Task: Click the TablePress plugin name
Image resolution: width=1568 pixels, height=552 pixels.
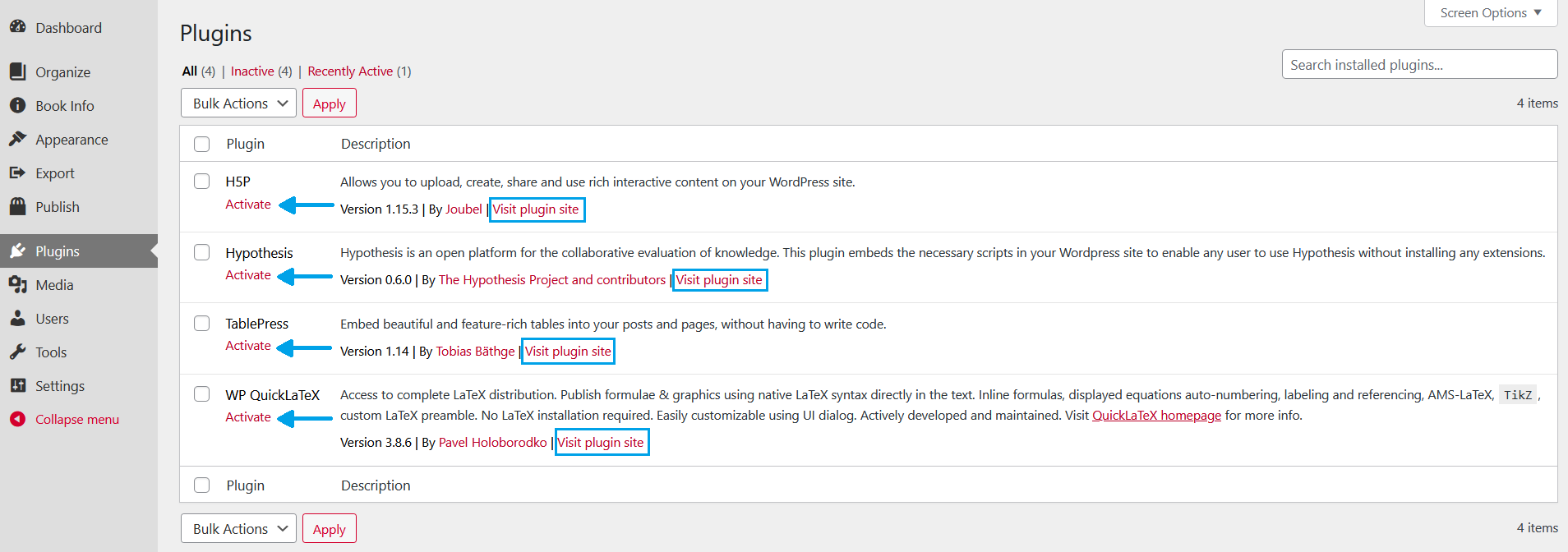Action: (257, 324)
